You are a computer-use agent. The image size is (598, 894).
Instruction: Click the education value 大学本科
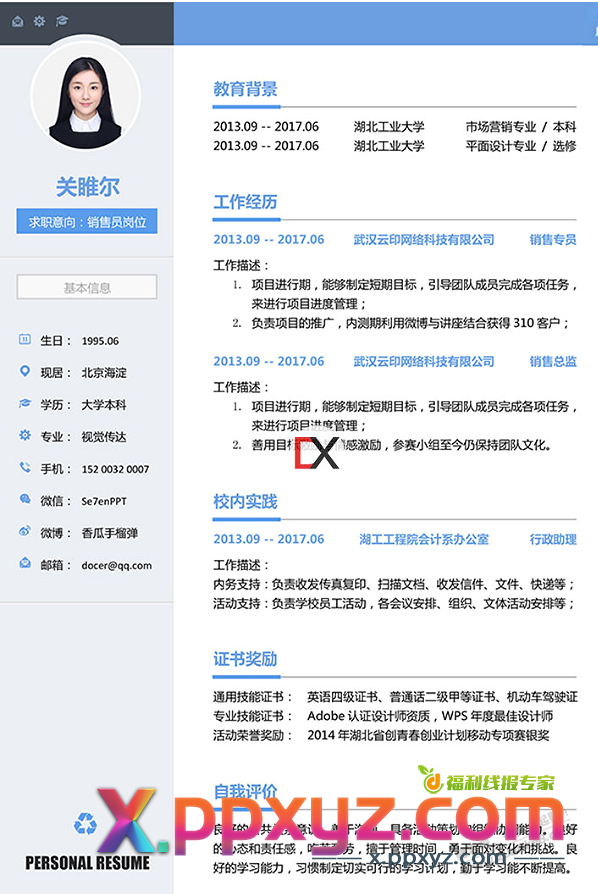104,405
